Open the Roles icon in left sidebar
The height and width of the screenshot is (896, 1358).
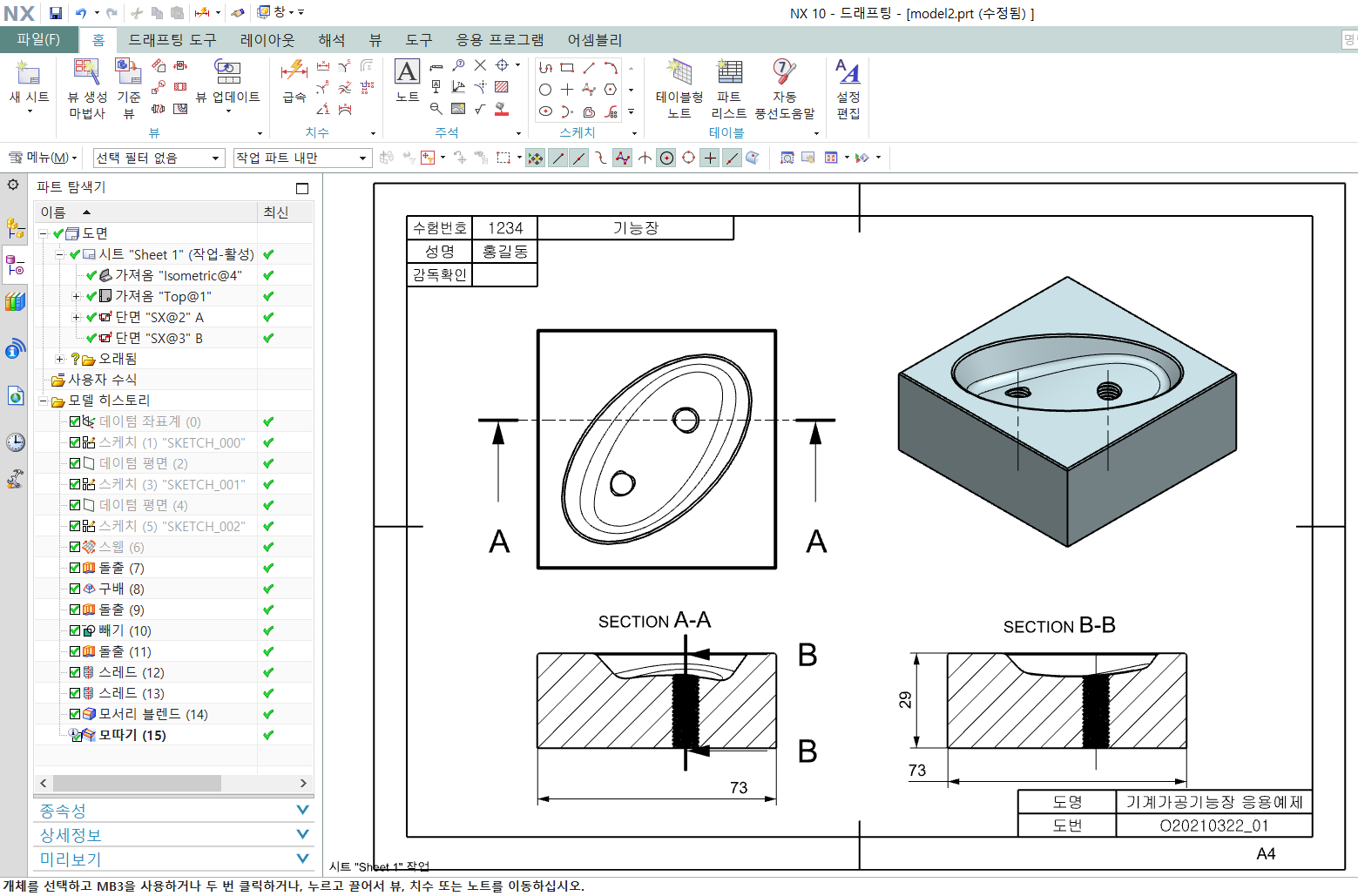pos(15,479)
